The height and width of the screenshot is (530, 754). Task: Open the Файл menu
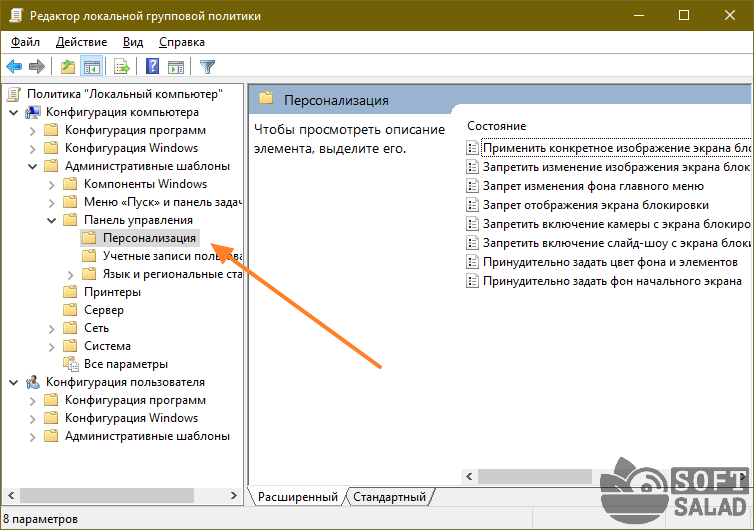click(25, 42)
